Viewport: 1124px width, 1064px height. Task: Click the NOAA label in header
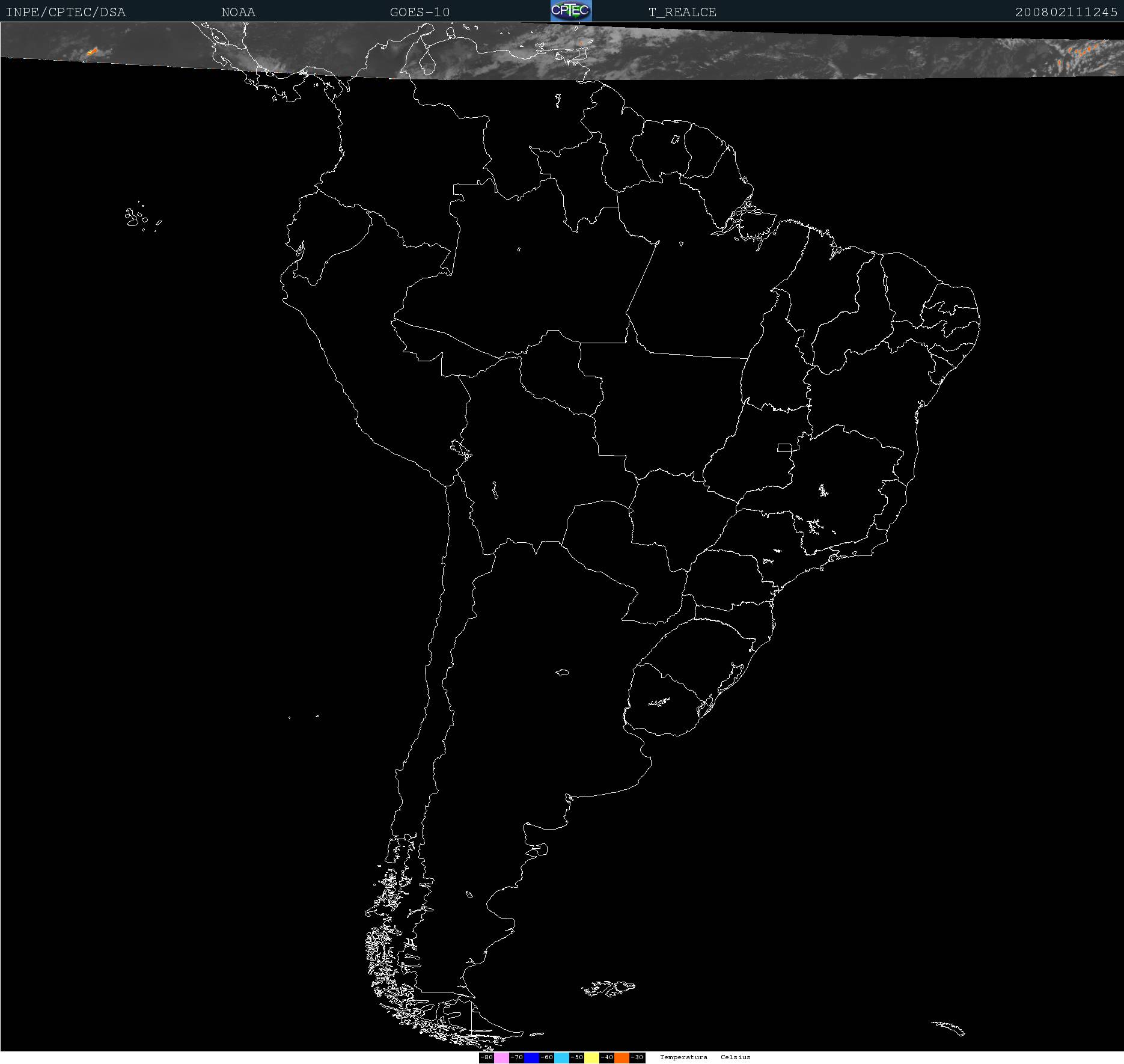tap(238, 12)
